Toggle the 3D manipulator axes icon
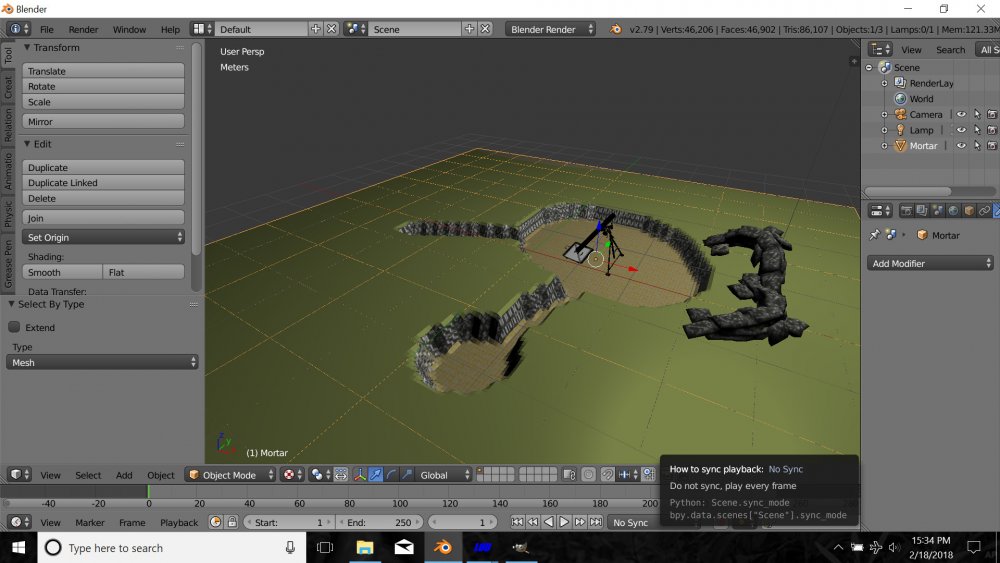Image resolution: width=1000 pixels, height=563 pixels. [360, 474]
